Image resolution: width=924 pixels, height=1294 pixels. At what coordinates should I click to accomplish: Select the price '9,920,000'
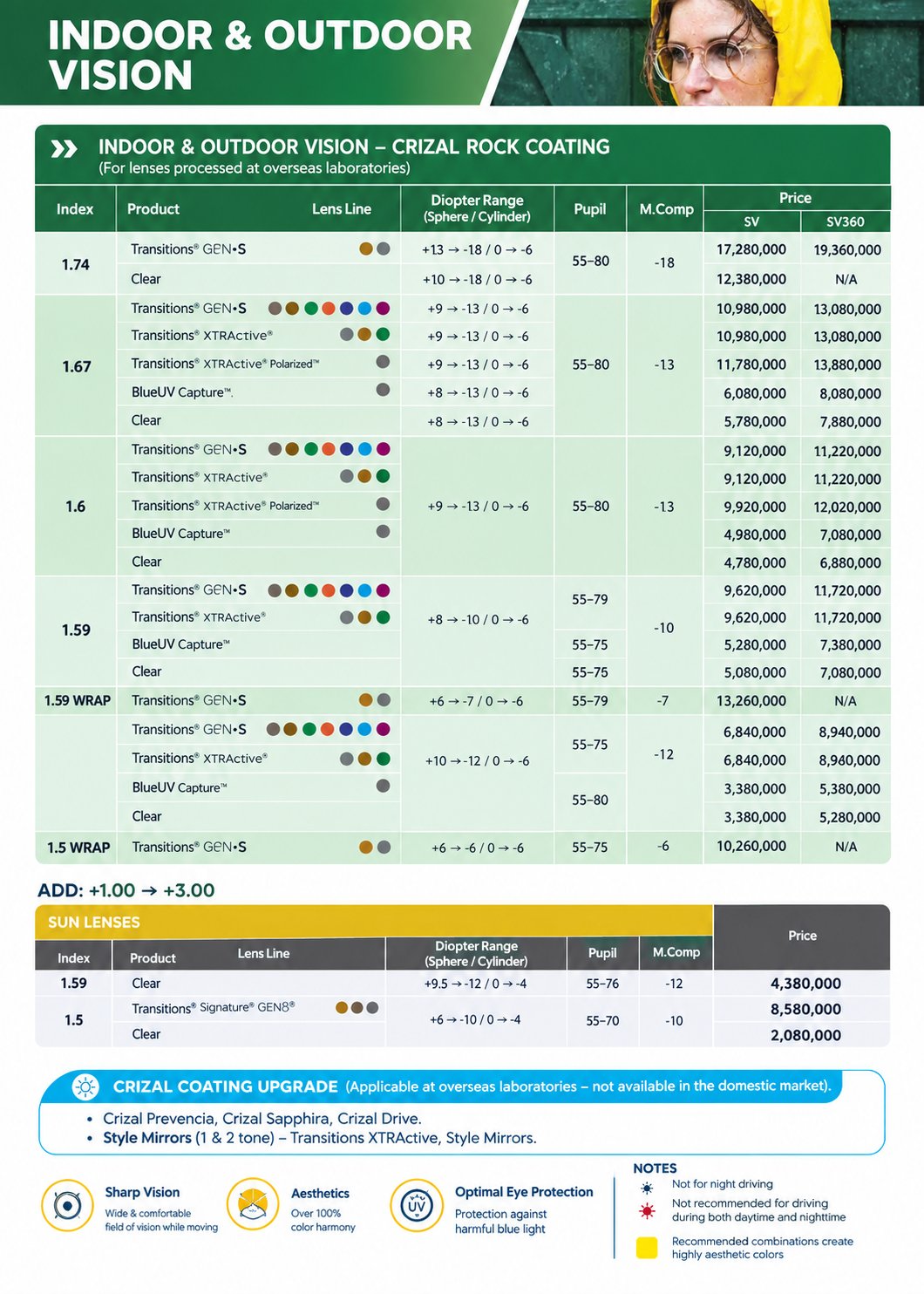[755, 507]
